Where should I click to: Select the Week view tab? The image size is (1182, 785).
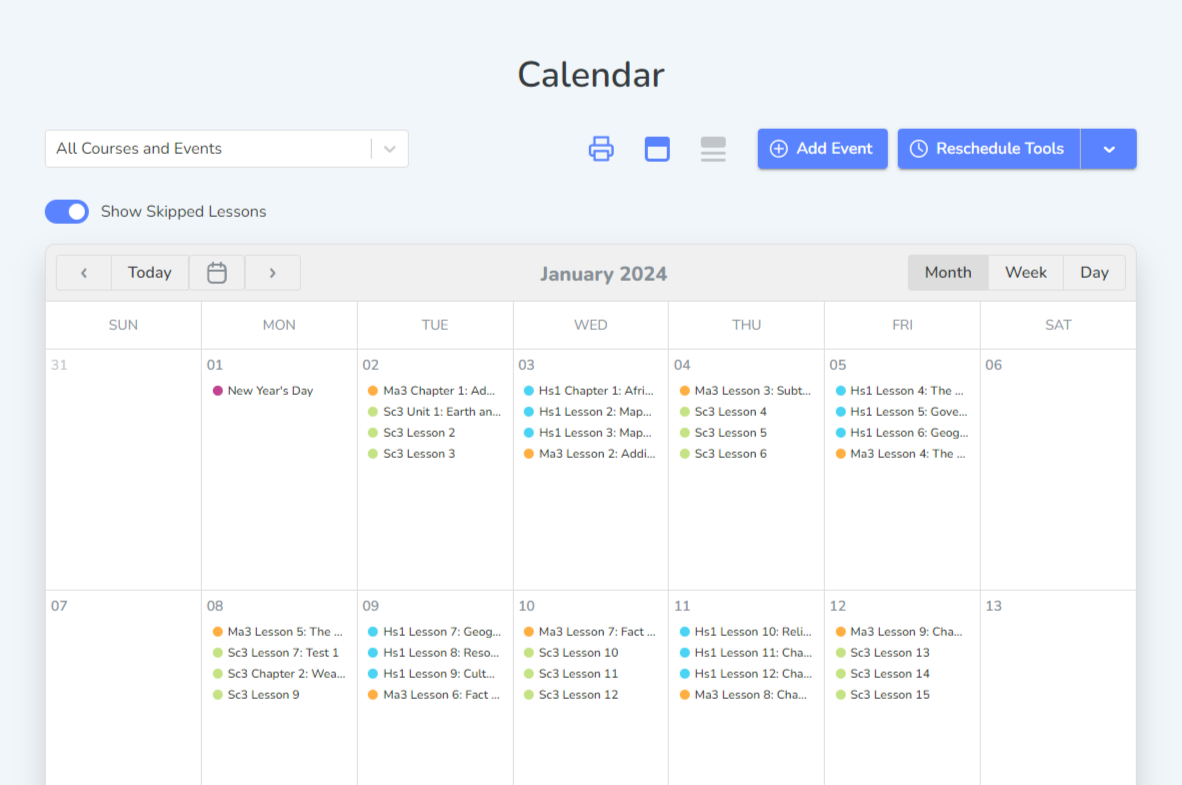[1025, 273]
